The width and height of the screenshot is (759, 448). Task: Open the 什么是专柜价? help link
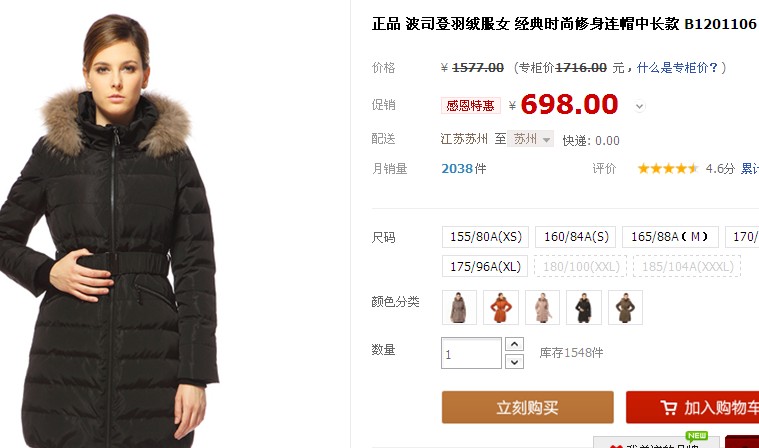pos(677,68)
